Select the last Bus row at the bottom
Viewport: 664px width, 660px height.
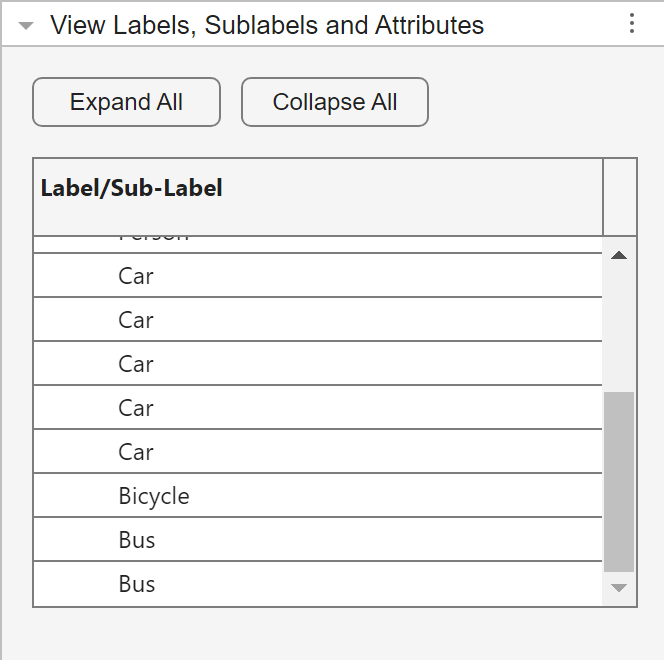(317, 584)
